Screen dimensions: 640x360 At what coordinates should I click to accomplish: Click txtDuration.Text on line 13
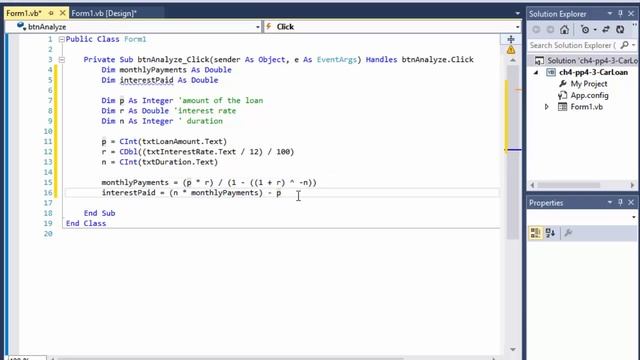pyautogui.click(x=178, y=162)
